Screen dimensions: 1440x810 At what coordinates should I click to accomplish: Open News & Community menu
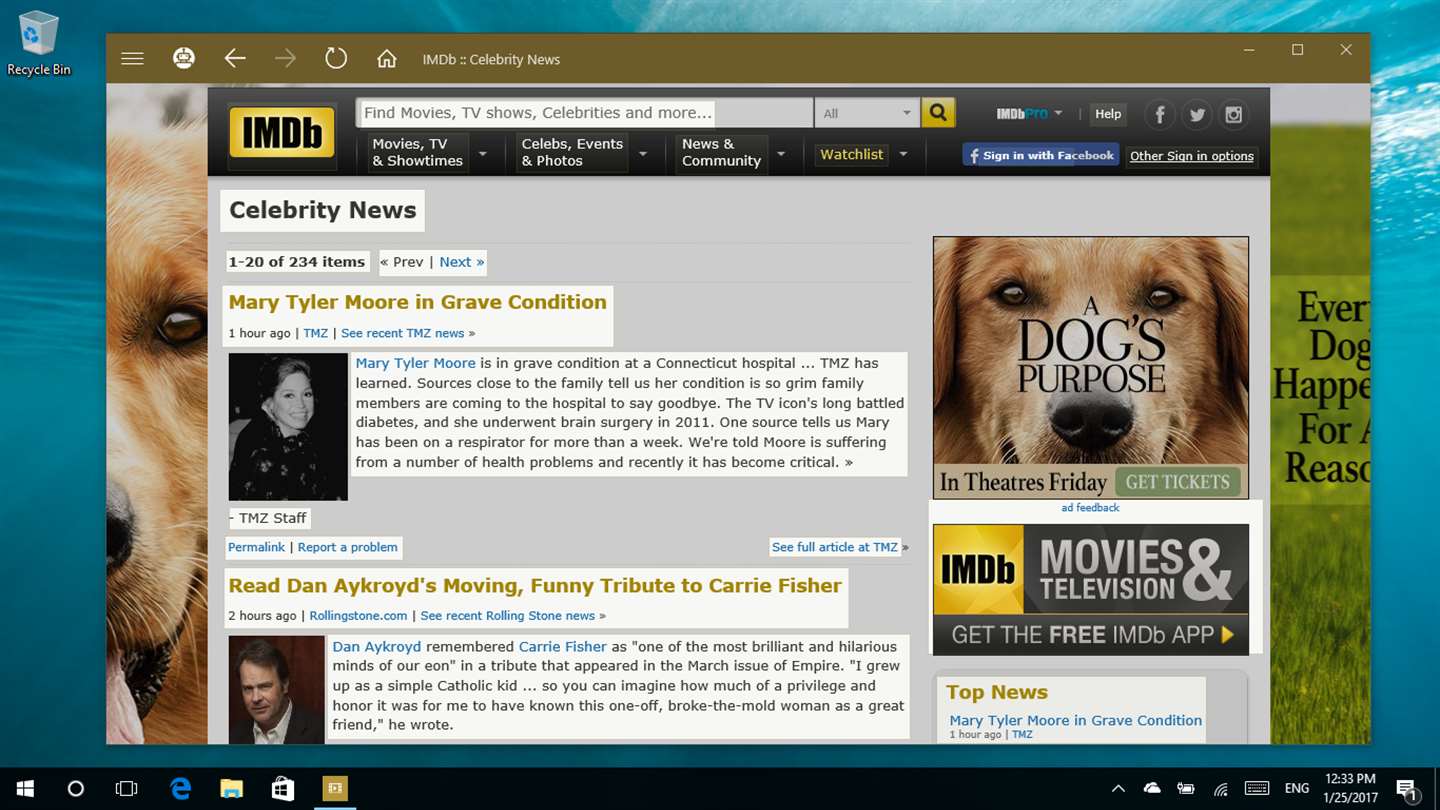click(721, 152)
